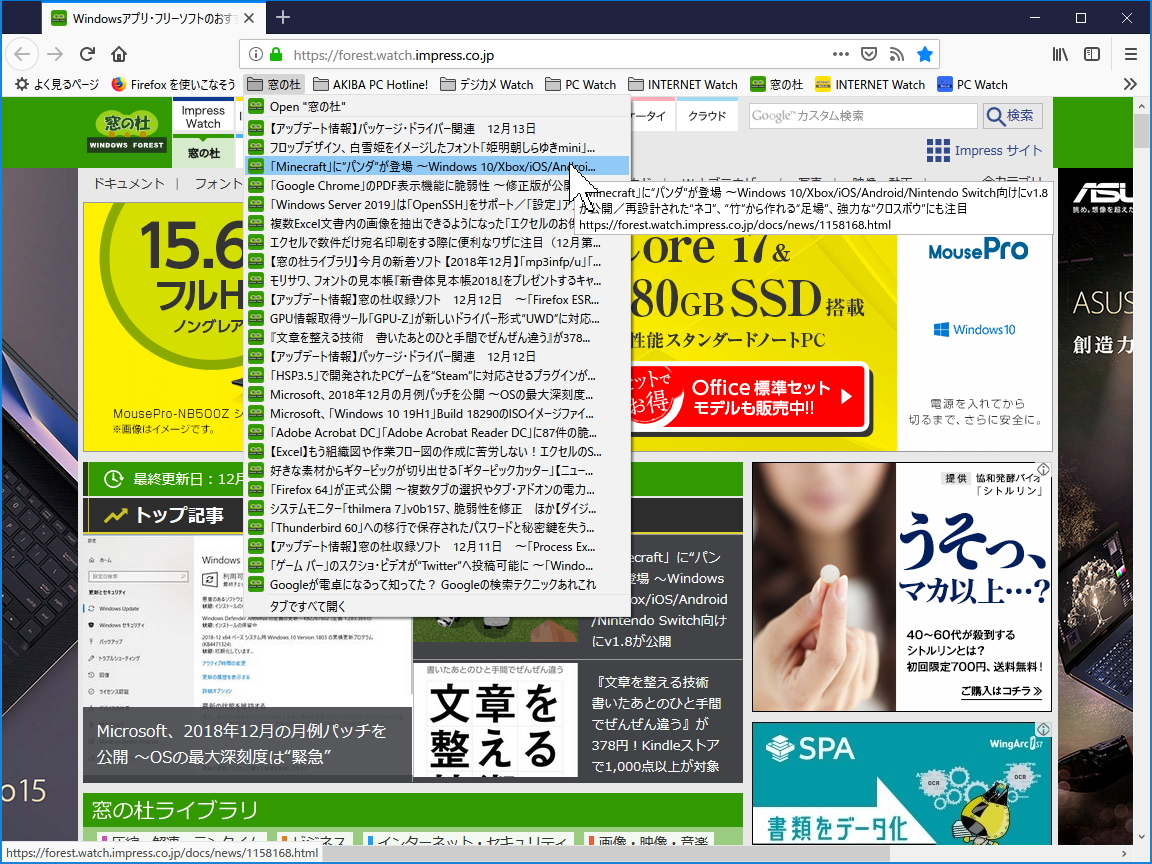Click the back navigation arrow

coord(22,54)
